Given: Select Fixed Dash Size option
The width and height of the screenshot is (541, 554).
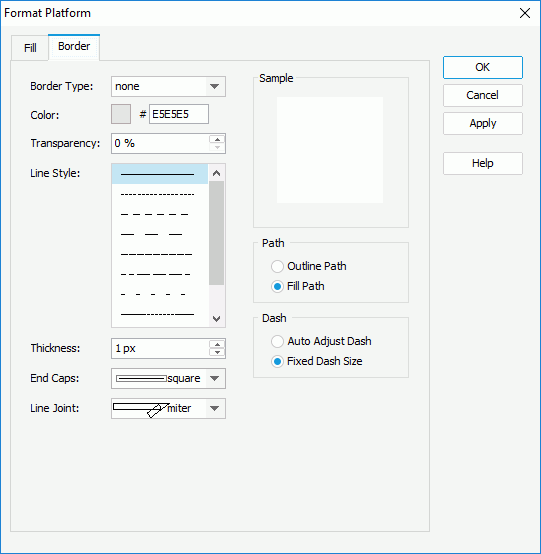Looking at the screenshot, I should [x=277, y=361].
